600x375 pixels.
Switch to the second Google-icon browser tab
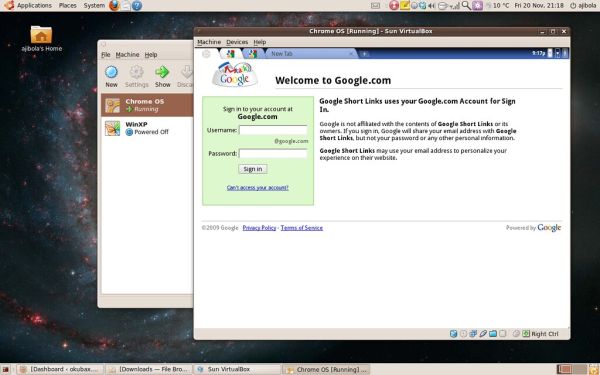(x=253, y=54)
